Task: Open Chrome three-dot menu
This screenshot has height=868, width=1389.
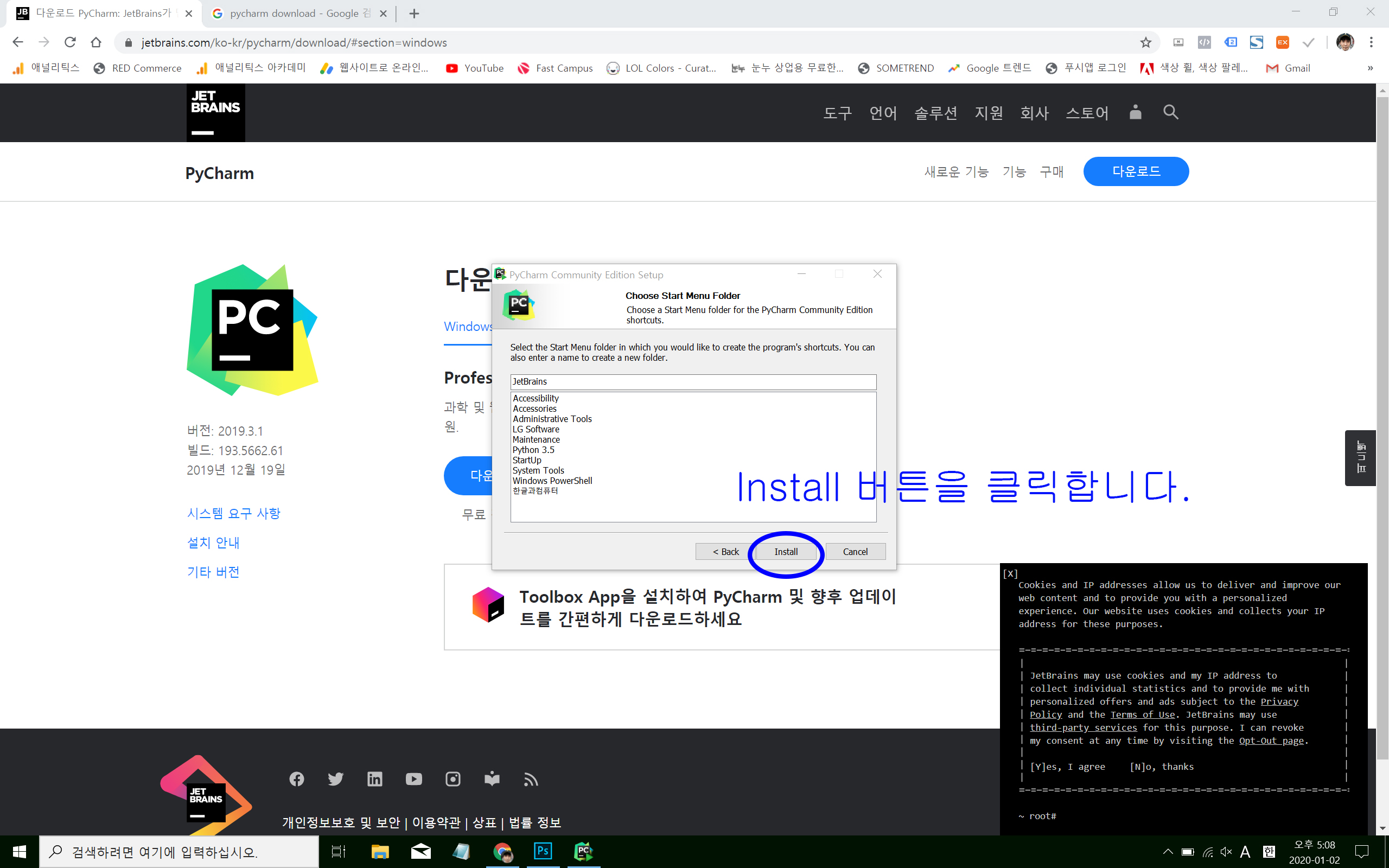Action: (x=1371, y=42)
